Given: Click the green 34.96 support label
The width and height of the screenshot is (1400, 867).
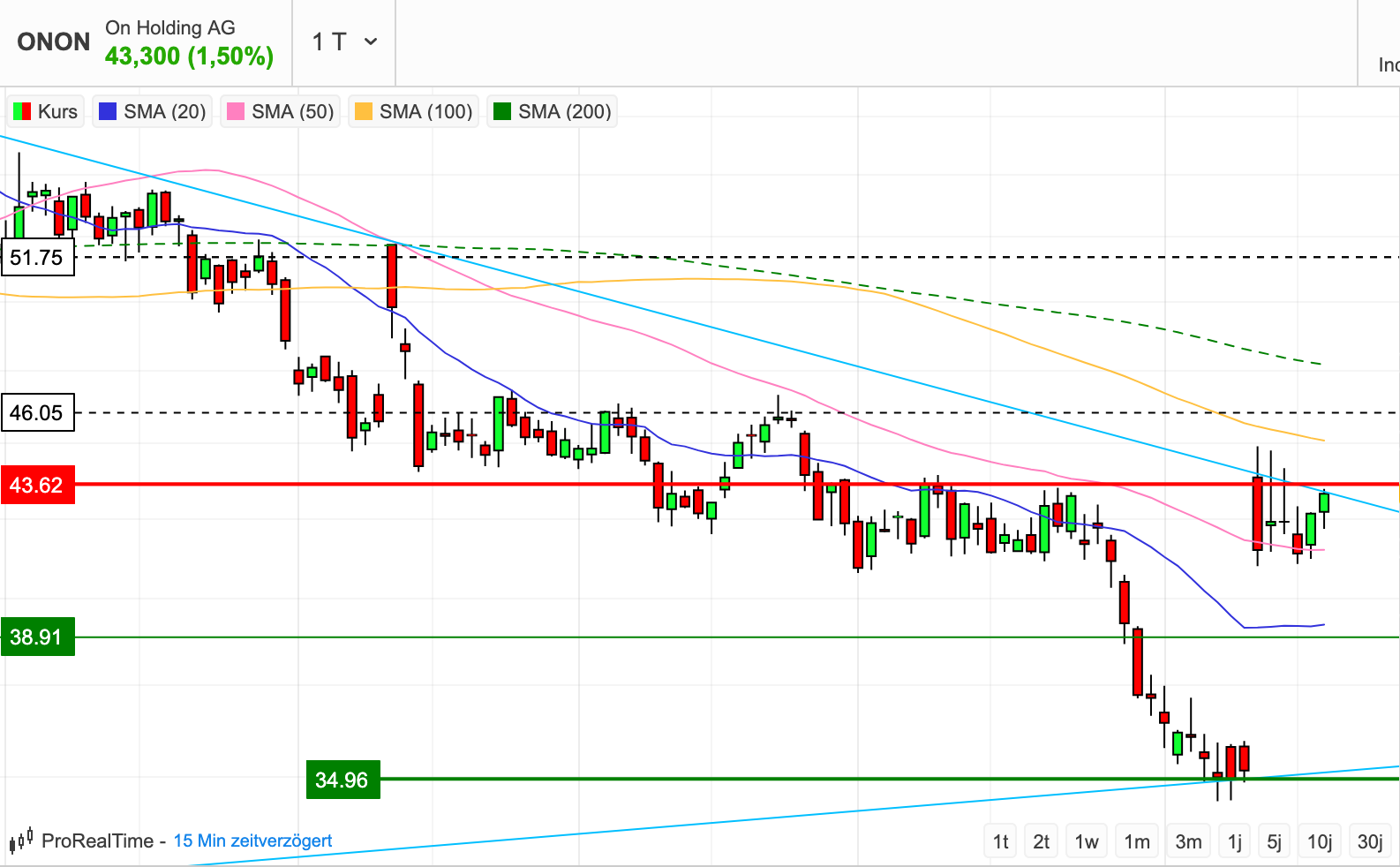Looking at the screenshot, I should click(342, 780).
